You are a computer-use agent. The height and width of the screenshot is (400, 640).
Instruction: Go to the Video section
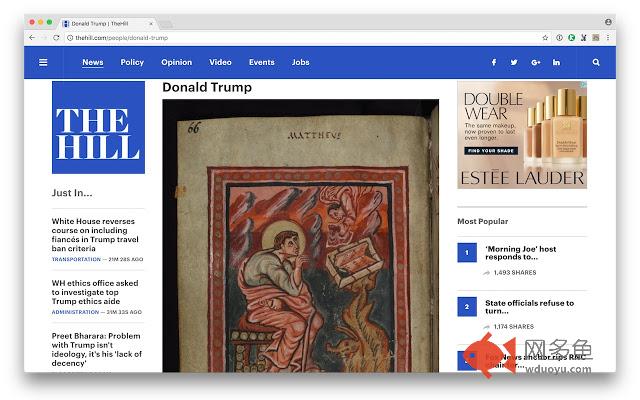pyautogui.click(x=220, y=62)
